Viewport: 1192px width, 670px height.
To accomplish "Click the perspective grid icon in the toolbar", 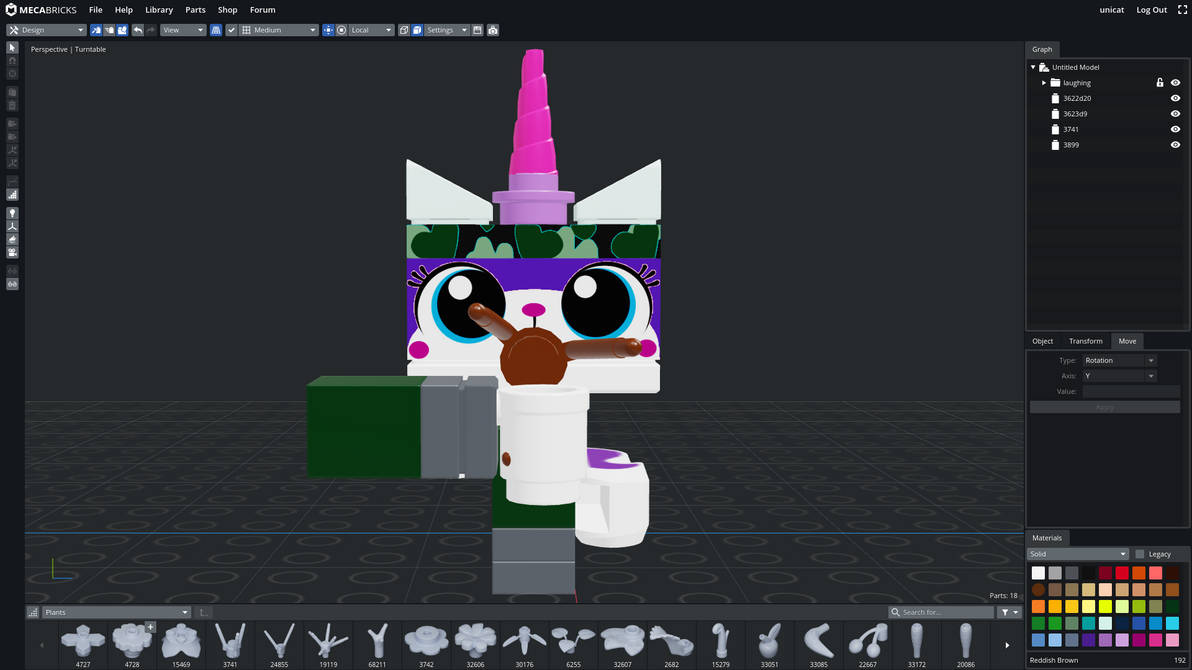I will point(216,30).
